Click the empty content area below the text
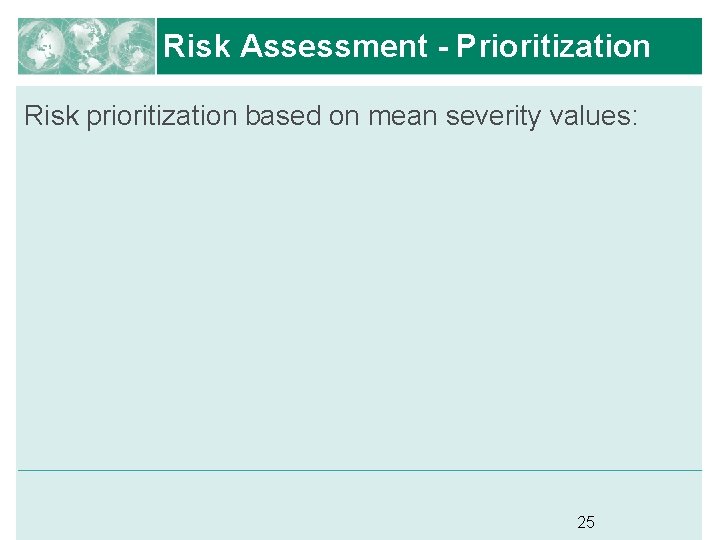 [360, 300]
